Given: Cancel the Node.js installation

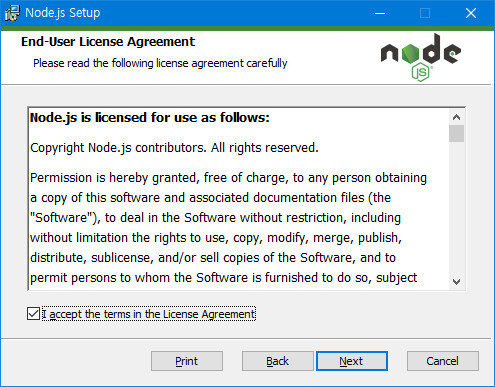Looking at the screenshot, I should (443, 361).
